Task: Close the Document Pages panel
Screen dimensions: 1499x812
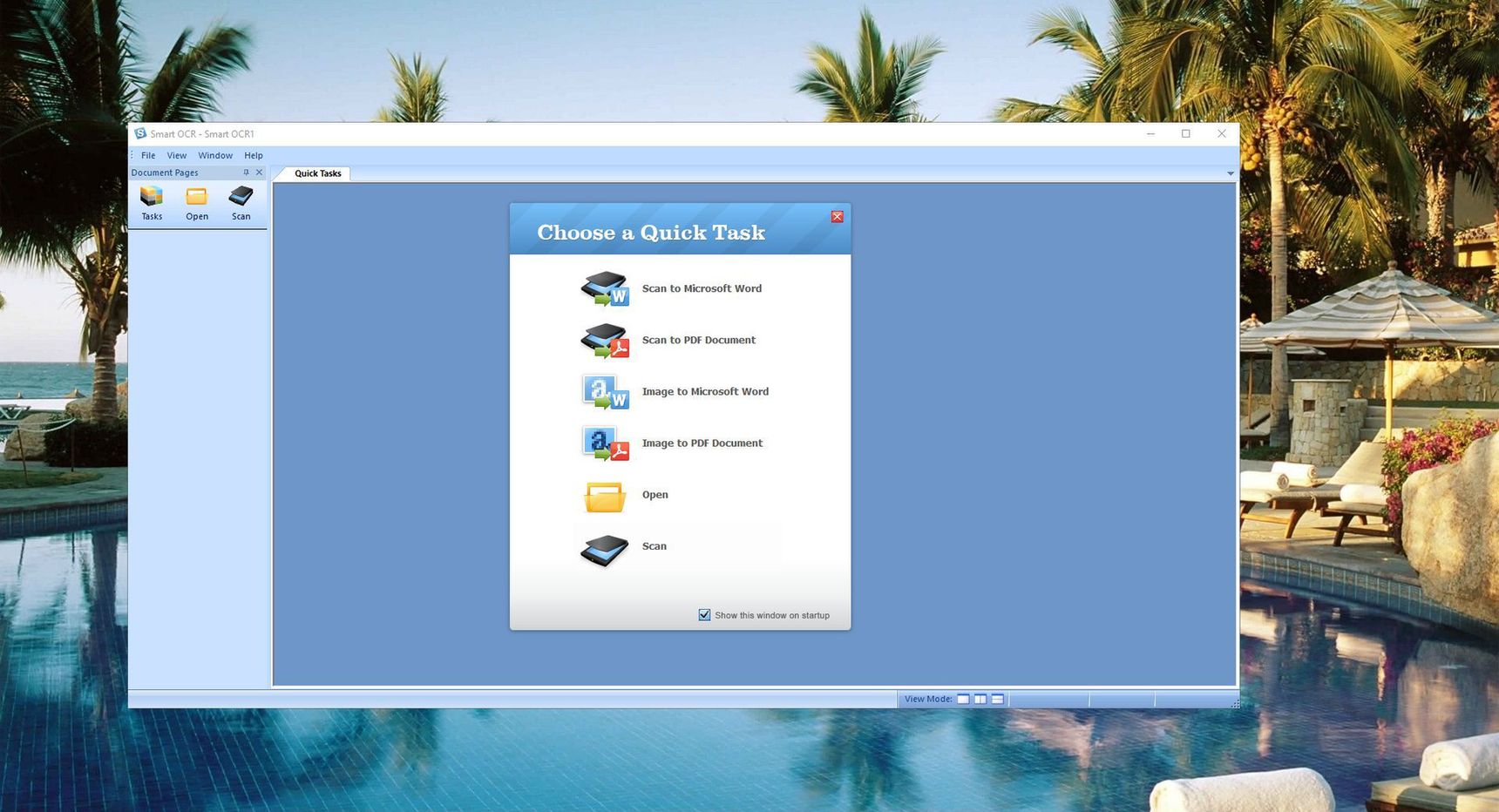Action: click(259, 173)
